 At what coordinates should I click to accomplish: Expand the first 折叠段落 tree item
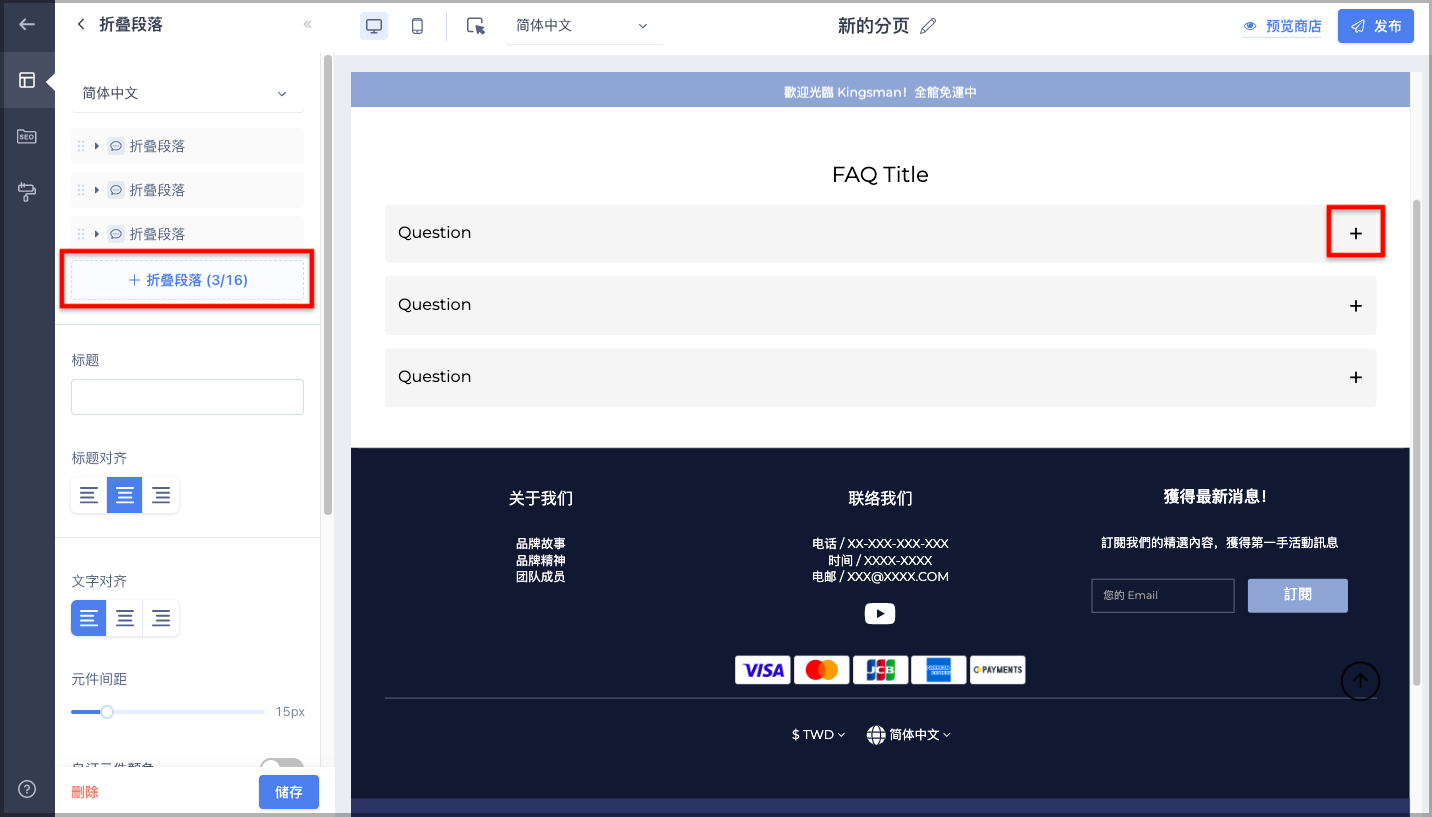(x=97, y=146)
